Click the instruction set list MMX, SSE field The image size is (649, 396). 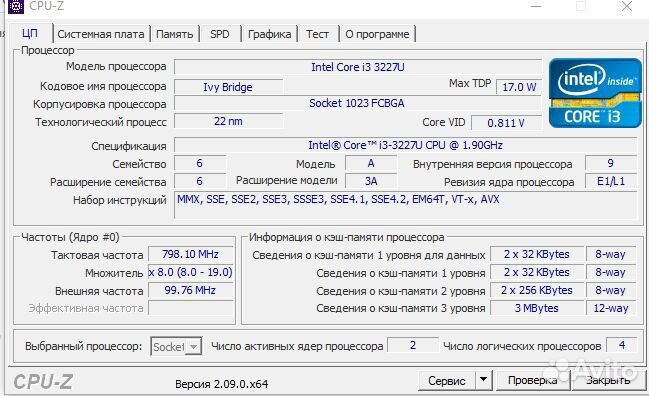tap(405, 205)
